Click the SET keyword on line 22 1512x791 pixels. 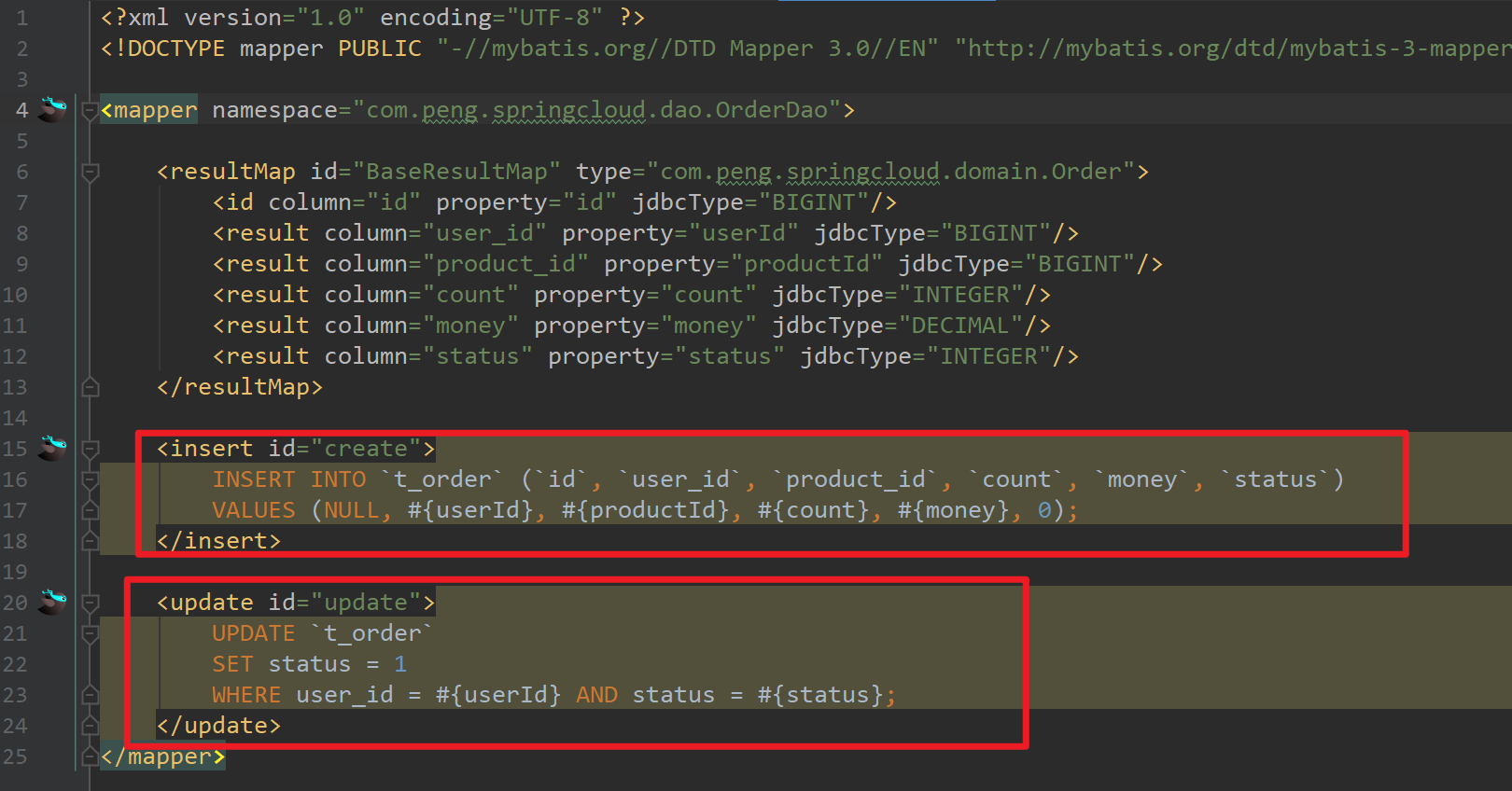point(232,664)
